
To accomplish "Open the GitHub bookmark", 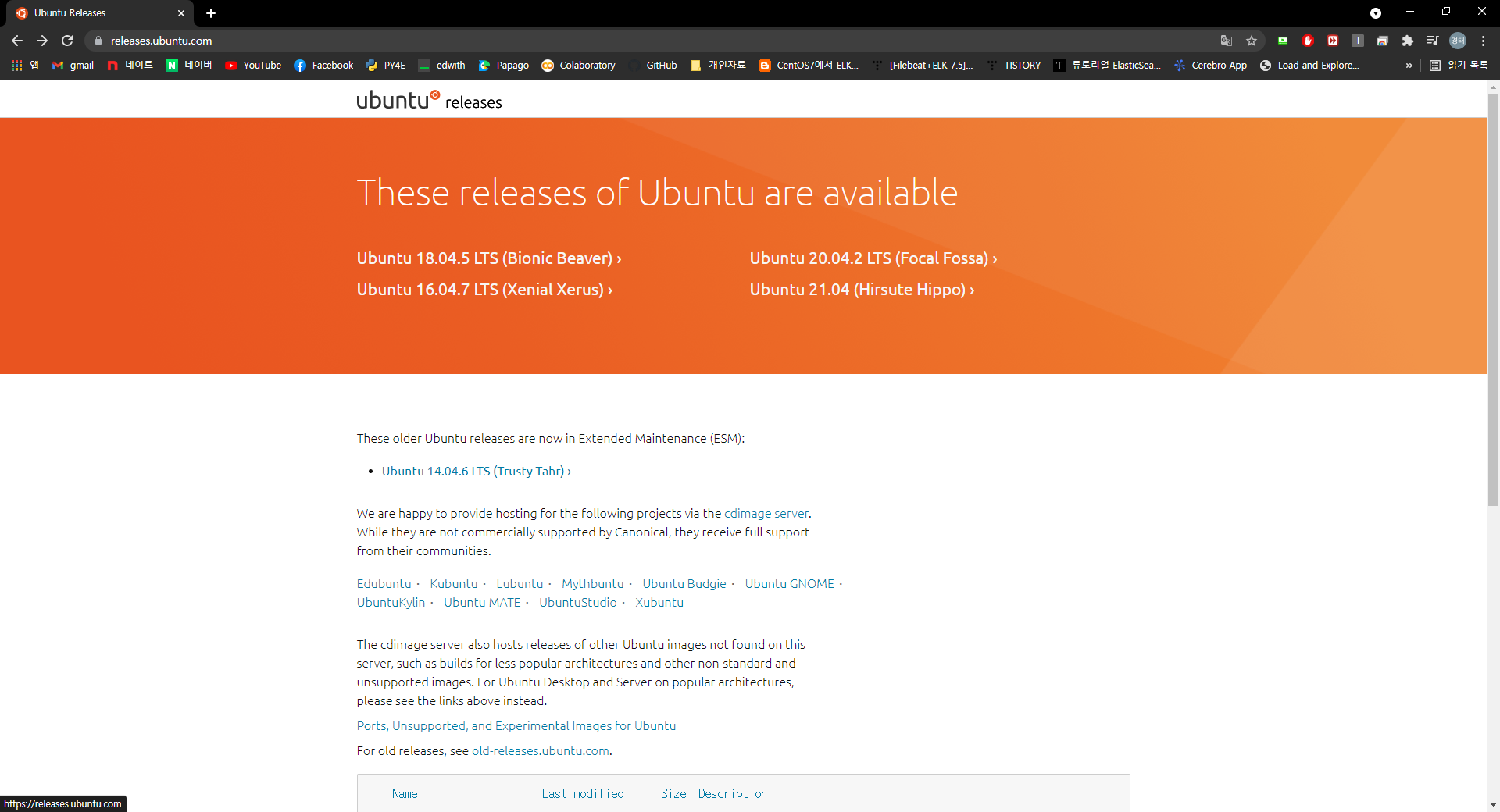I will point(652,66).
